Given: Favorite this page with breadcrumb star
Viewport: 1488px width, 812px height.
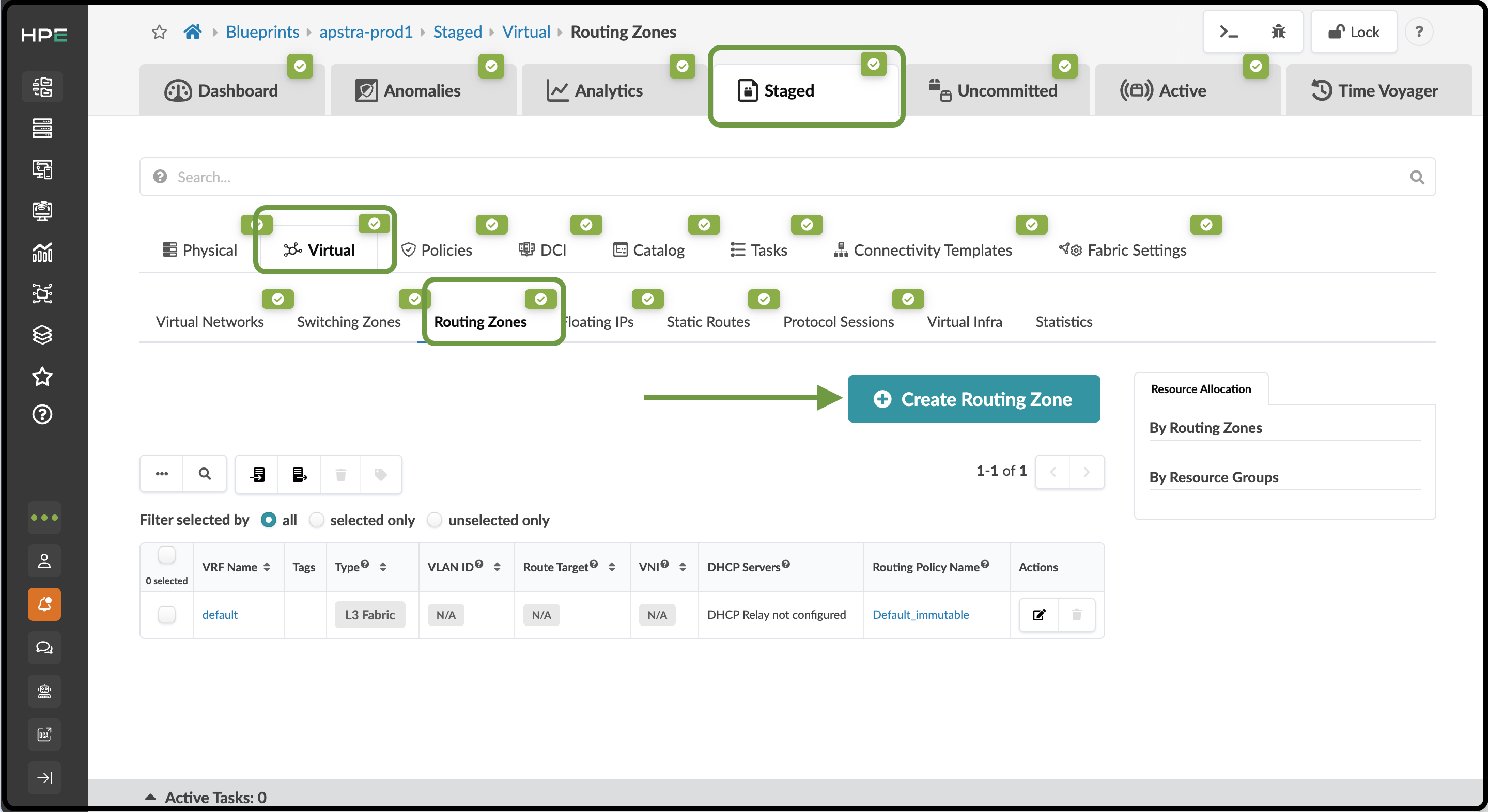Looking at the screenshot, I should pyautogui.click(x=160, y=32).
